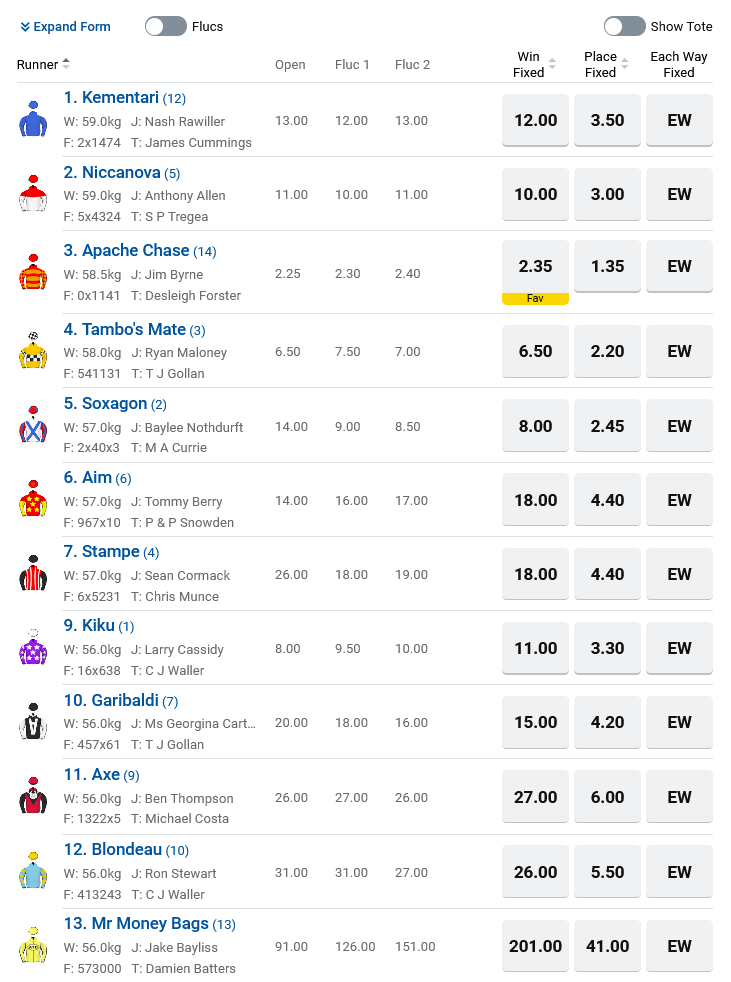The image size is (731, 982).
Task: Select Mr Money Bags win odds 201.00
Action: tap(535, 946)
